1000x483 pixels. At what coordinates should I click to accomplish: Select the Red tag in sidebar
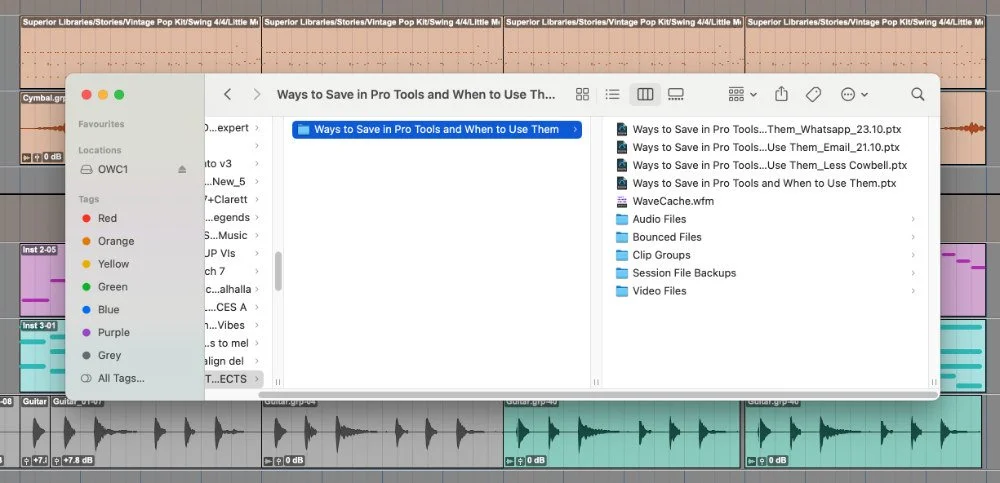[107, 218]
